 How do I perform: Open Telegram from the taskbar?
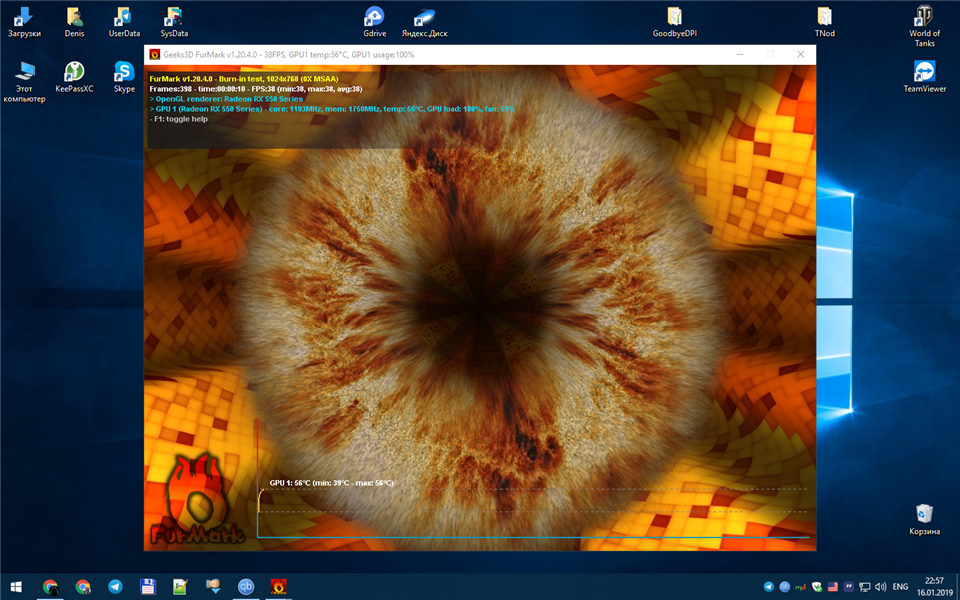point(115,587)
